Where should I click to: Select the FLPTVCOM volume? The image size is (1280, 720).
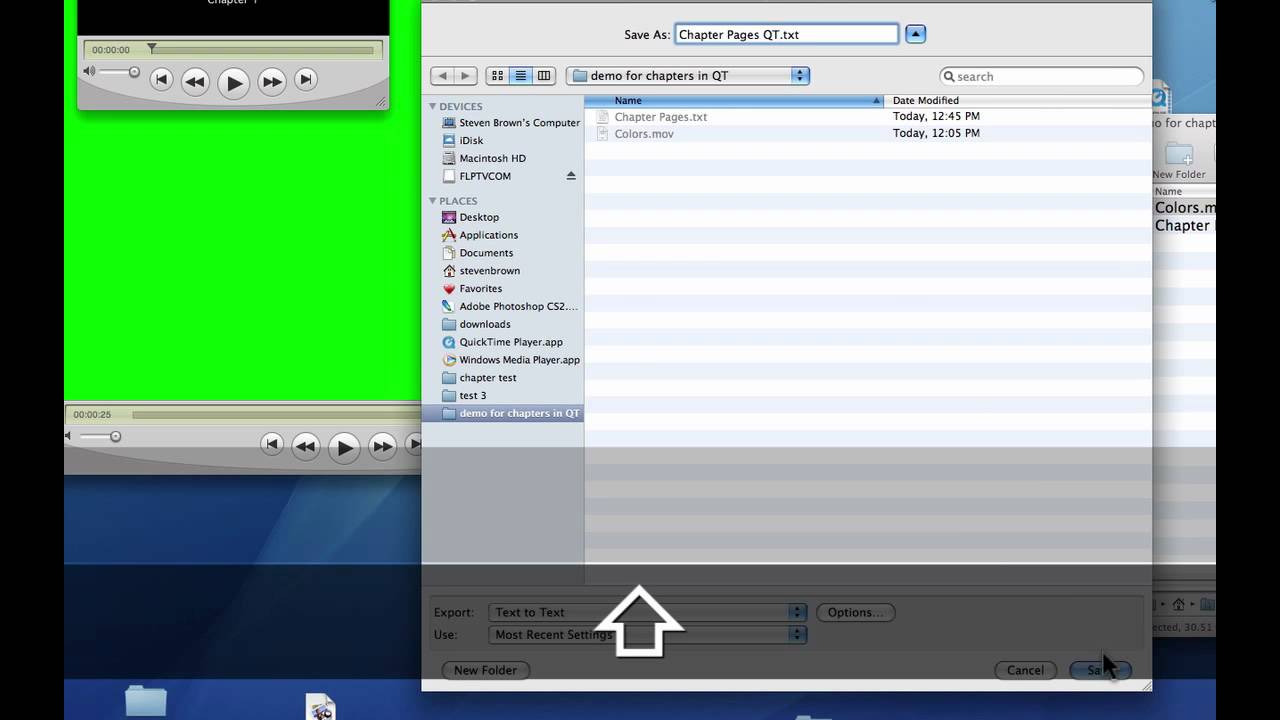477,176
